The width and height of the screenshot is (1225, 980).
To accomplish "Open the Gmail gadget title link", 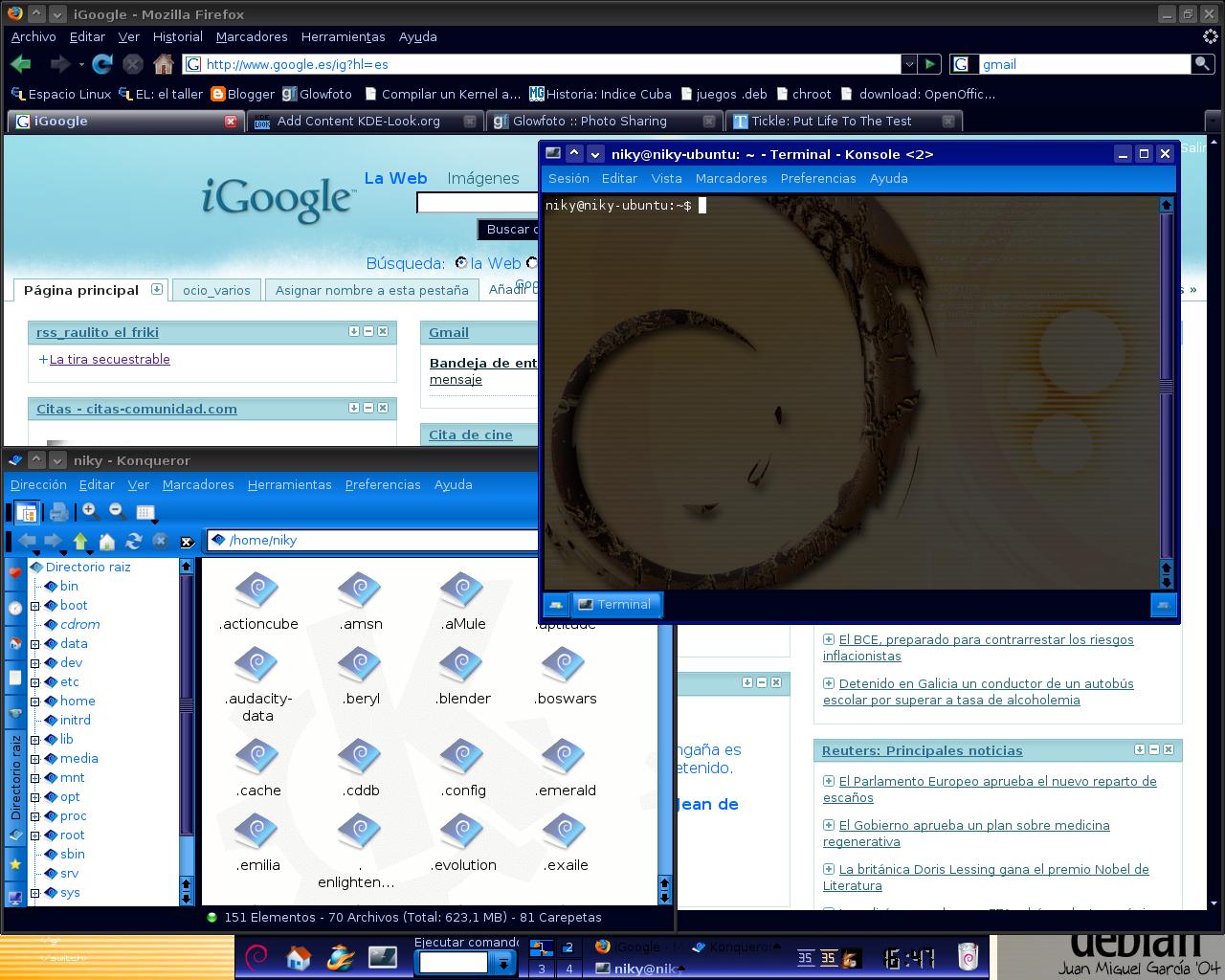I will coord(449,332).
